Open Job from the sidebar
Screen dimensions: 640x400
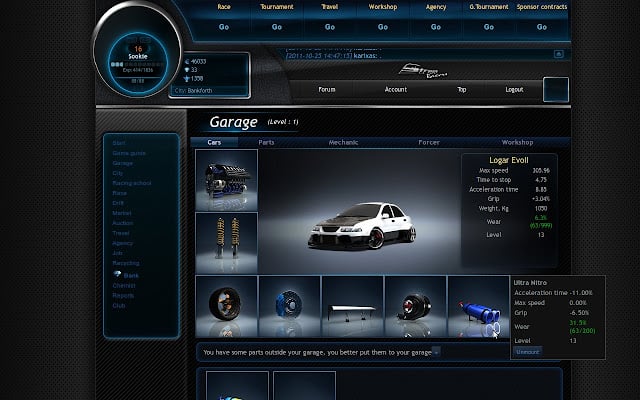point(117,253)
